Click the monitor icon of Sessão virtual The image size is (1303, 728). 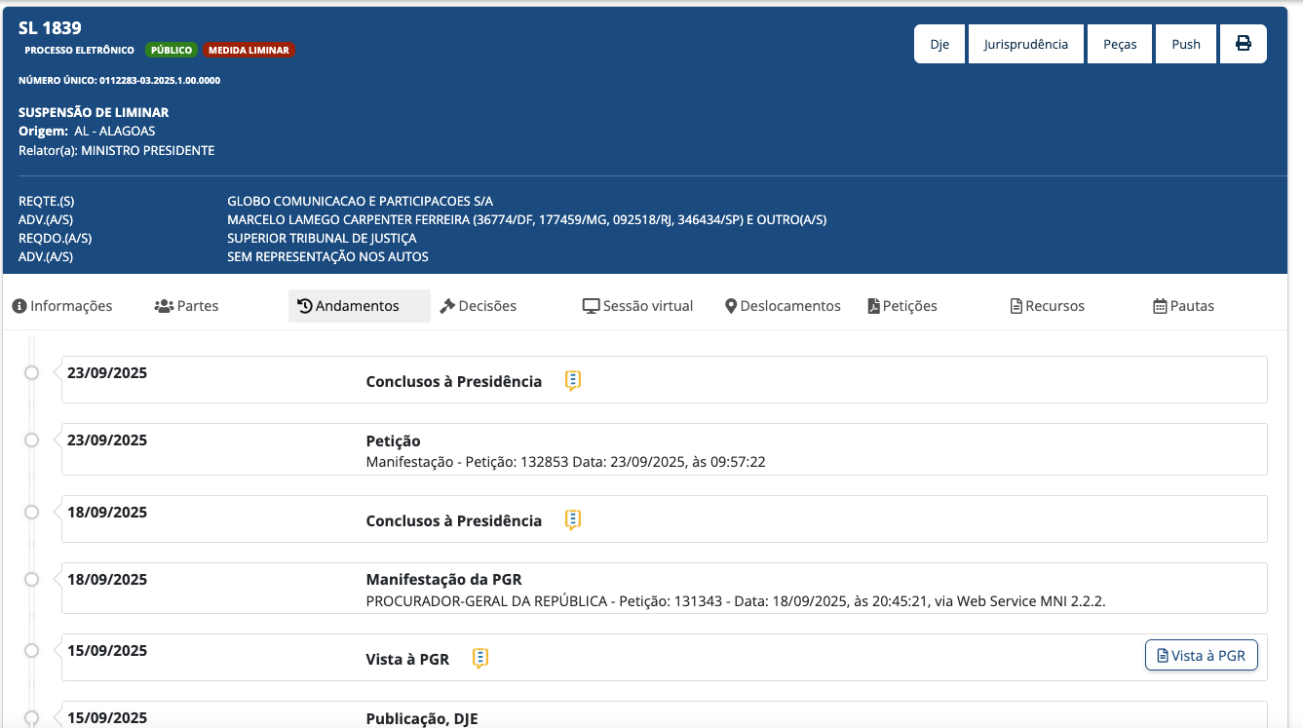pos(591,306)
